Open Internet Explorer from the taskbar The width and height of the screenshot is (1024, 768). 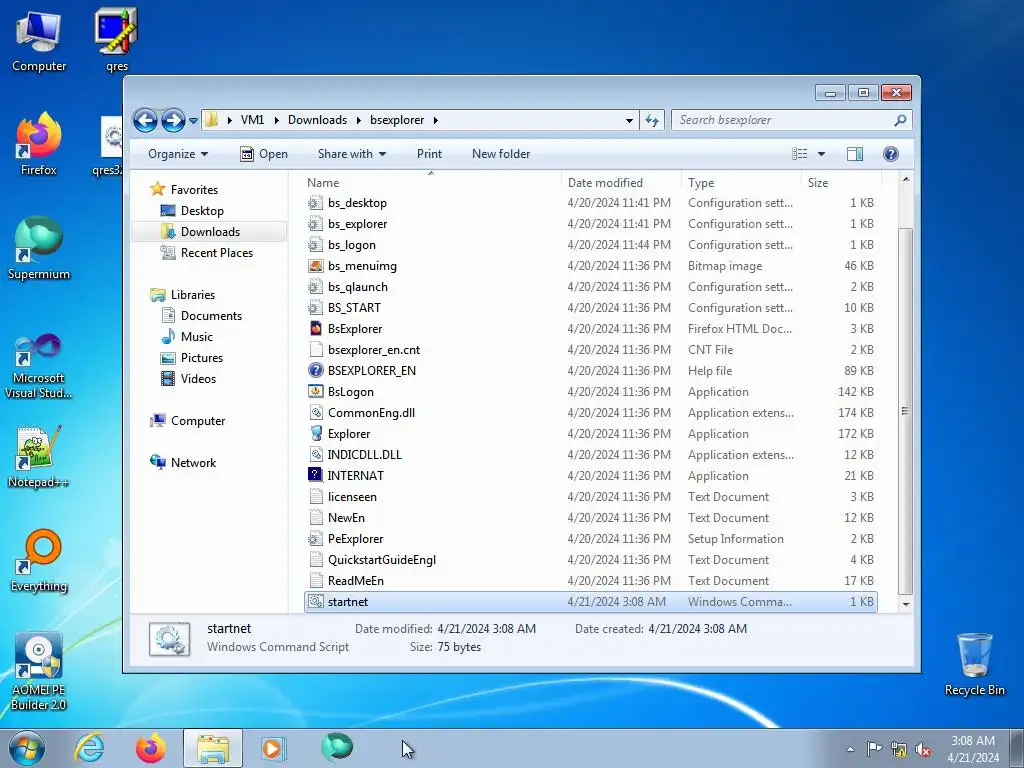point(89,748)
